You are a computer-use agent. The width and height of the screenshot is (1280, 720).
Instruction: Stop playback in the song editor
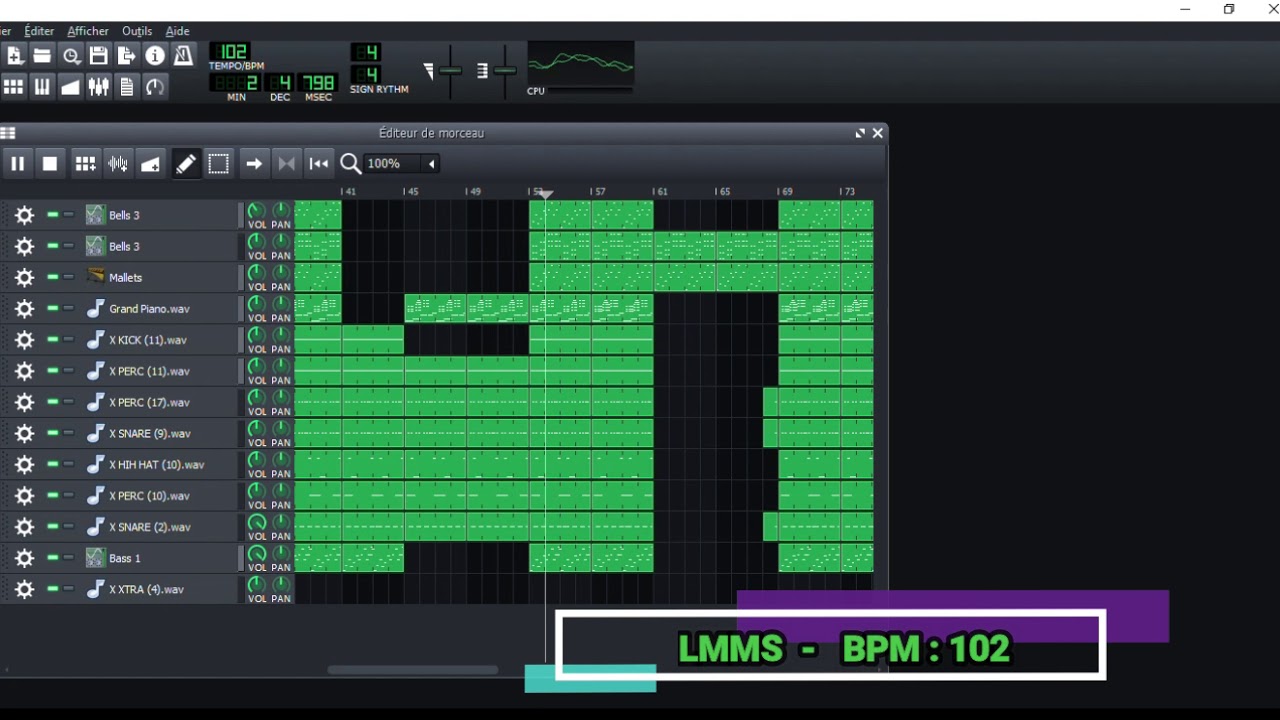[x=50, y=164]
